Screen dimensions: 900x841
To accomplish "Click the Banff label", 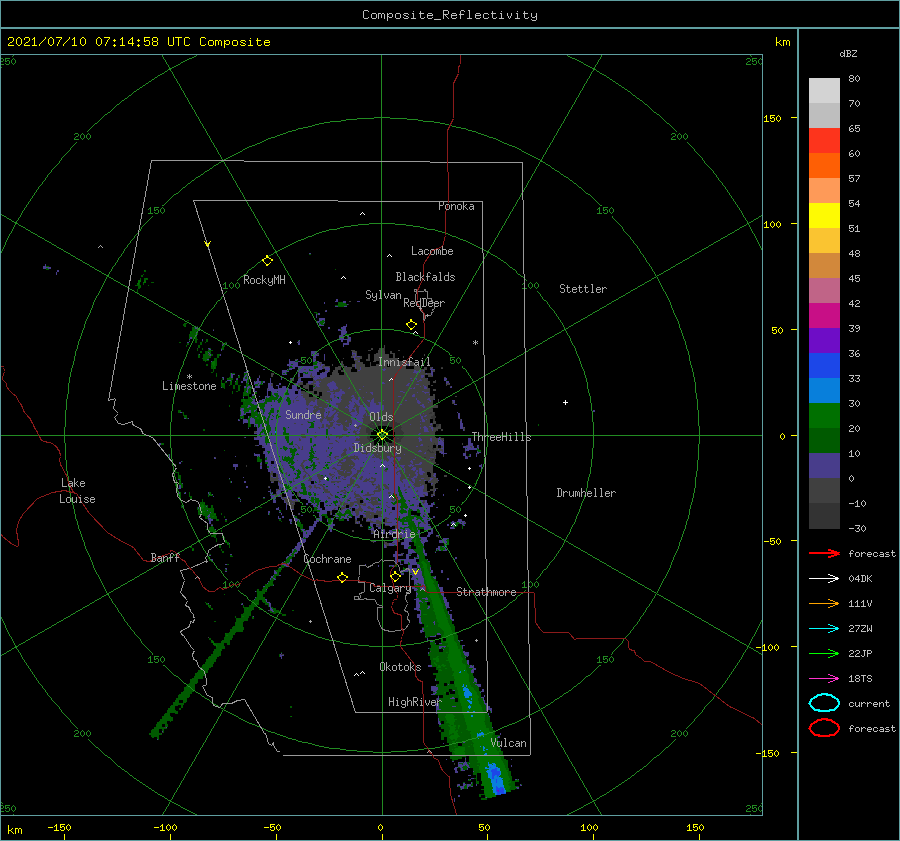I will tap(165, 557).
